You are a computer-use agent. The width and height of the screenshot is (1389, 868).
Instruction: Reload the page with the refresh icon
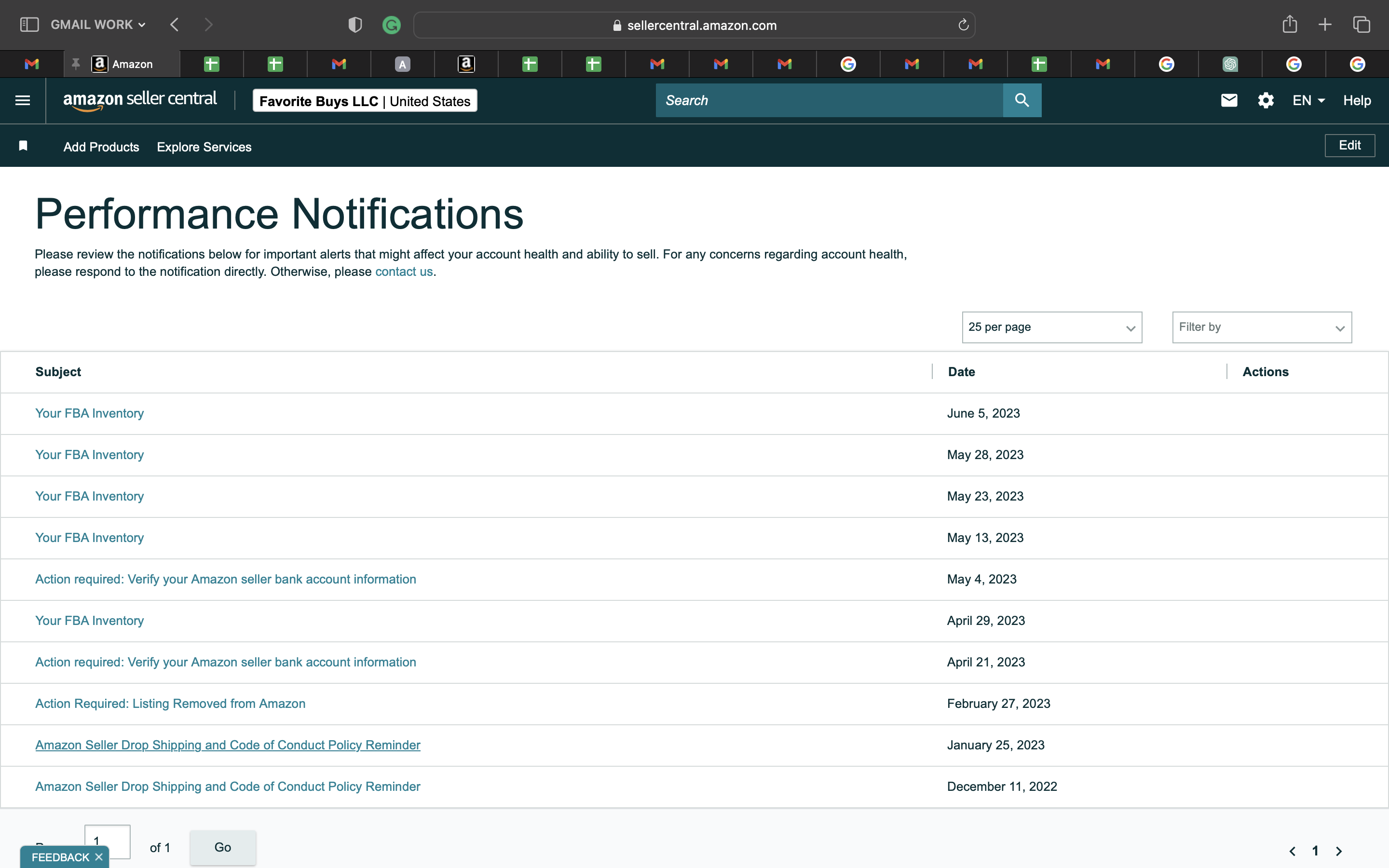[x=963, y=25]
